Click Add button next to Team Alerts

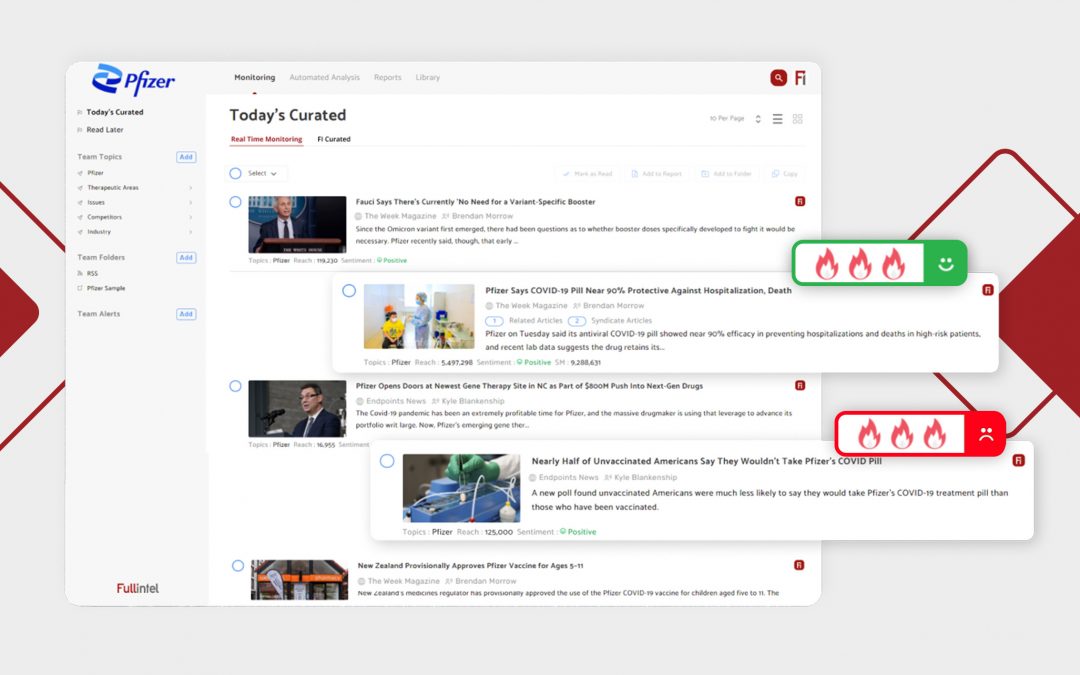click(x=186, y=314)
